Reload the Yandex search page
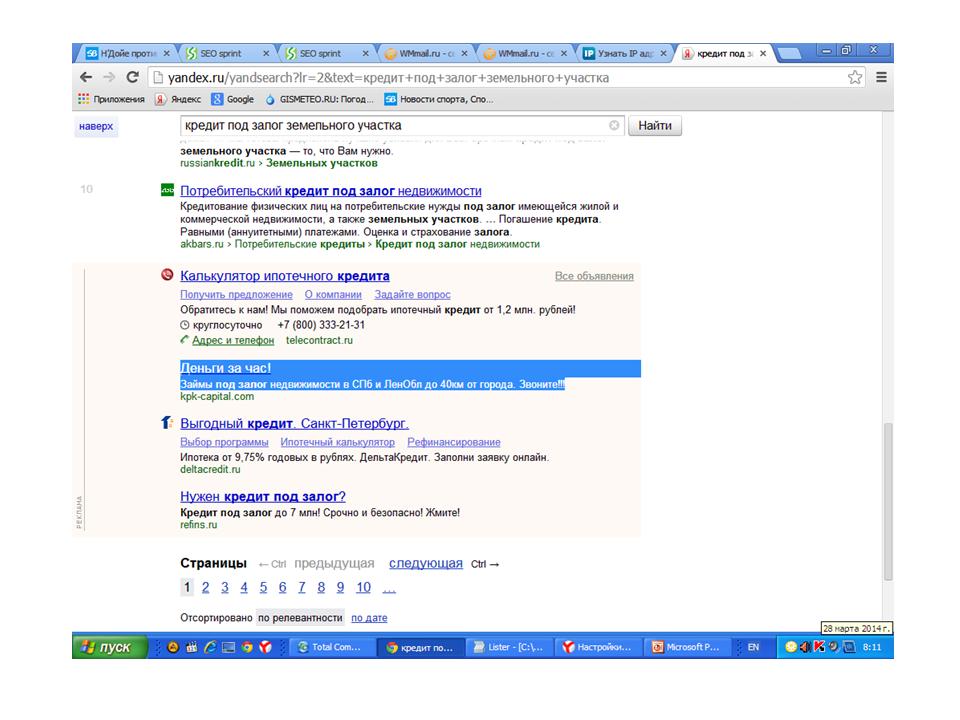This screenshot has height=720, width=960. coord(132,77)
